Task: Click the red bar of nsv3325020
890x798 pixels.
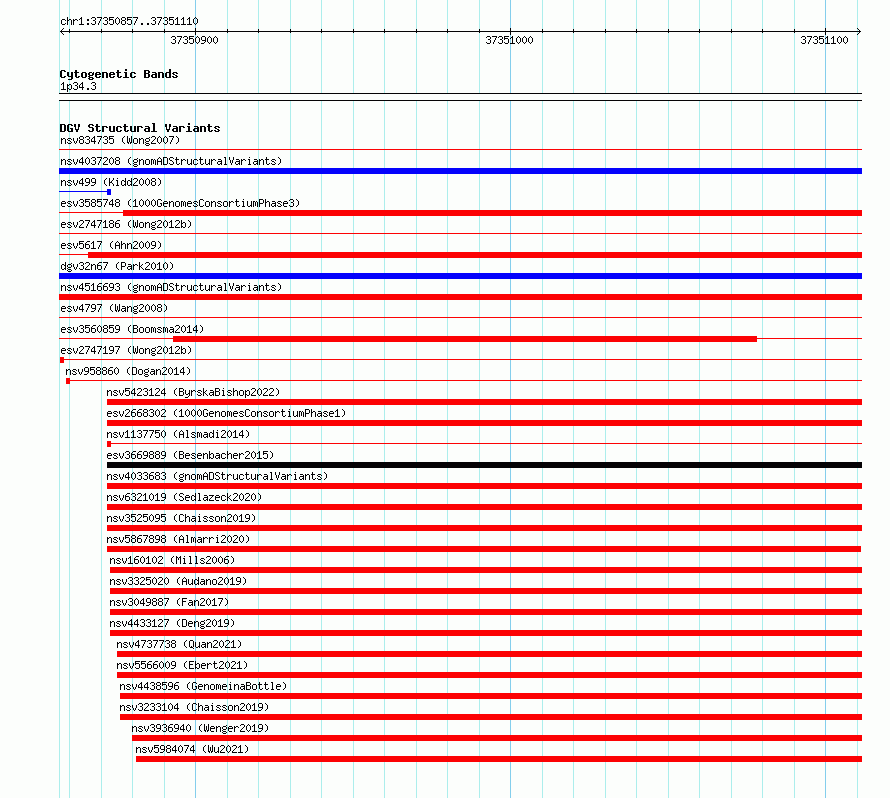Action: coord(486,591)
